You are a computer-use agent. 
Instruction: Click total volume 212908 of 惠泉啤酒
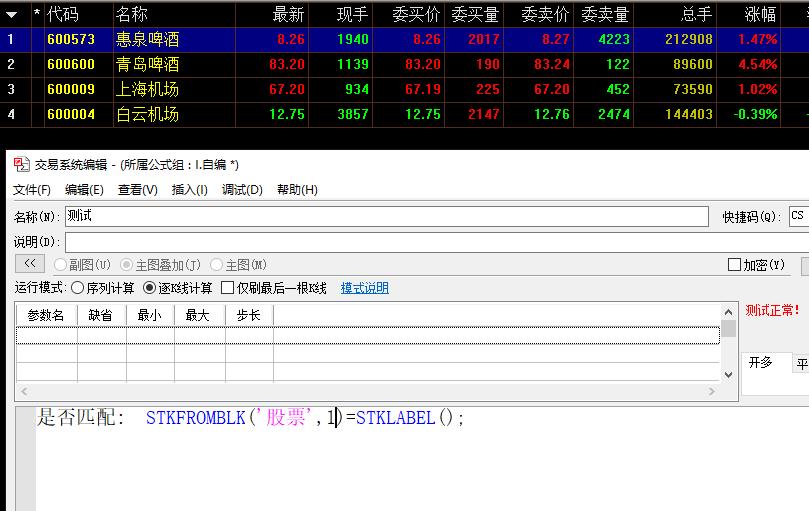(689, 39)
